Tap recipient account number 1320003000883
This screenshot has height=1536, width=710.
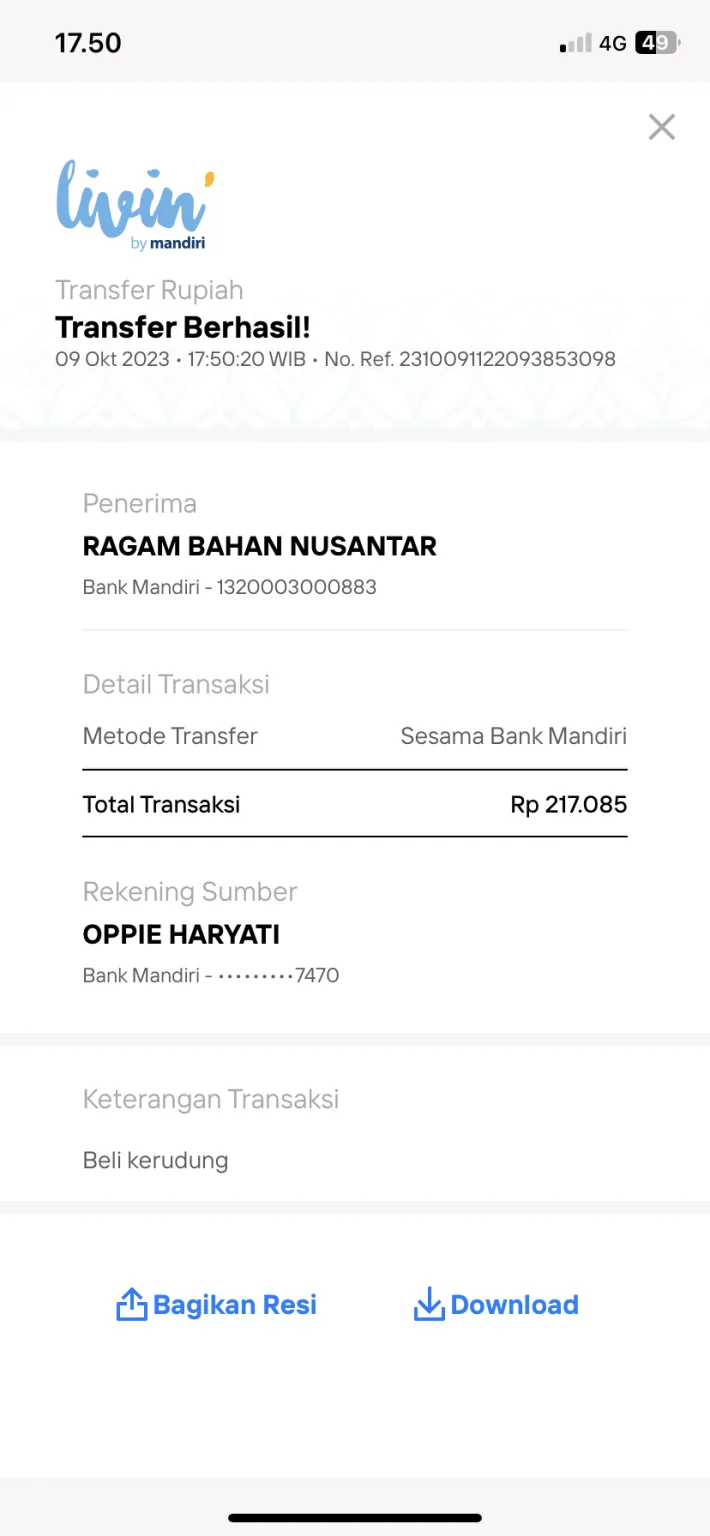tap(297, 587)
